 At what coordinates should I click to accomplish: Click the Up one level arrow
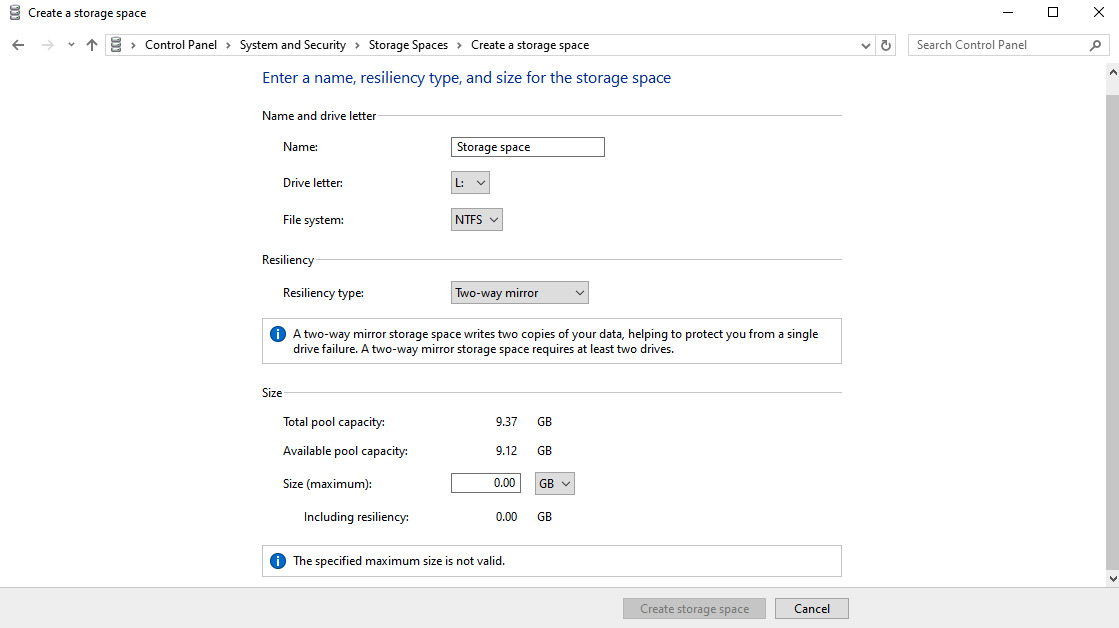[92, 45]
